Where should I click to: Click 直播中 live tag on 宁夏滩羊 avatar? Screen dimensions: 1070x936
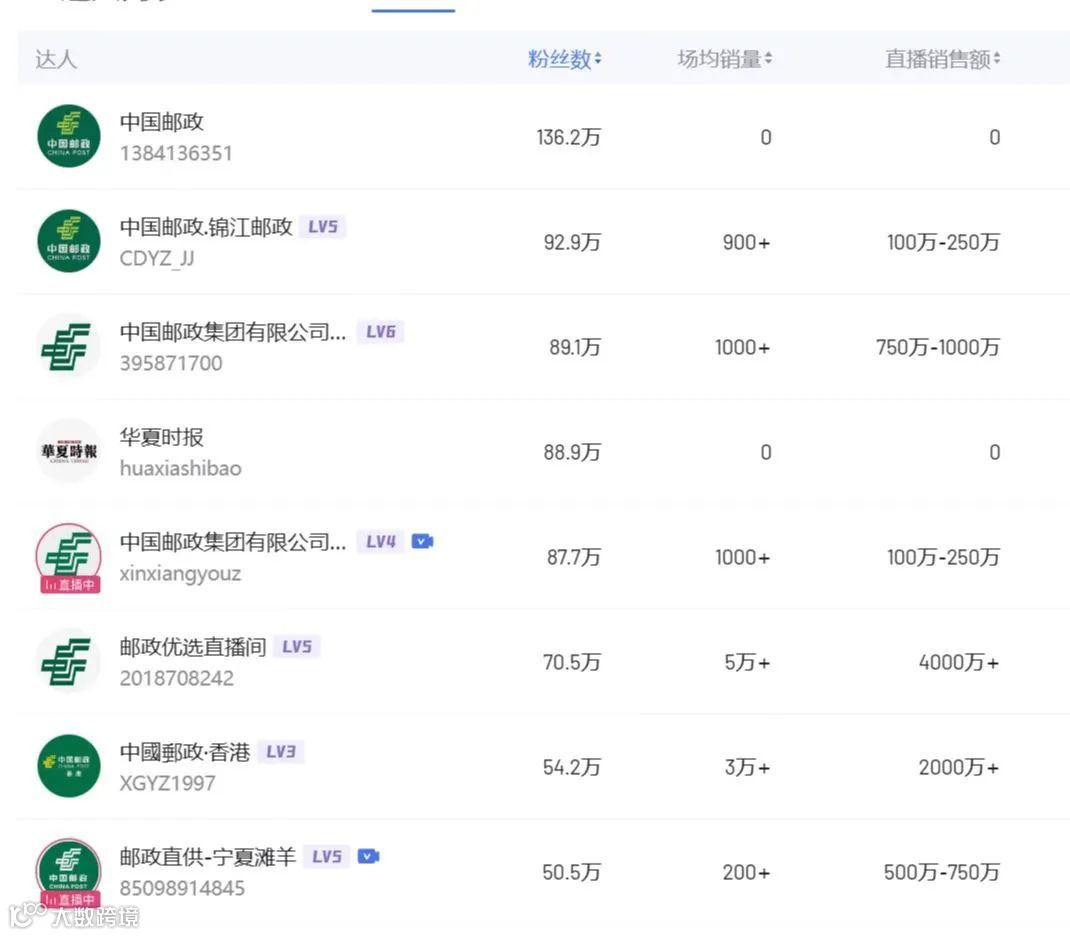click(x=70, y=900)
